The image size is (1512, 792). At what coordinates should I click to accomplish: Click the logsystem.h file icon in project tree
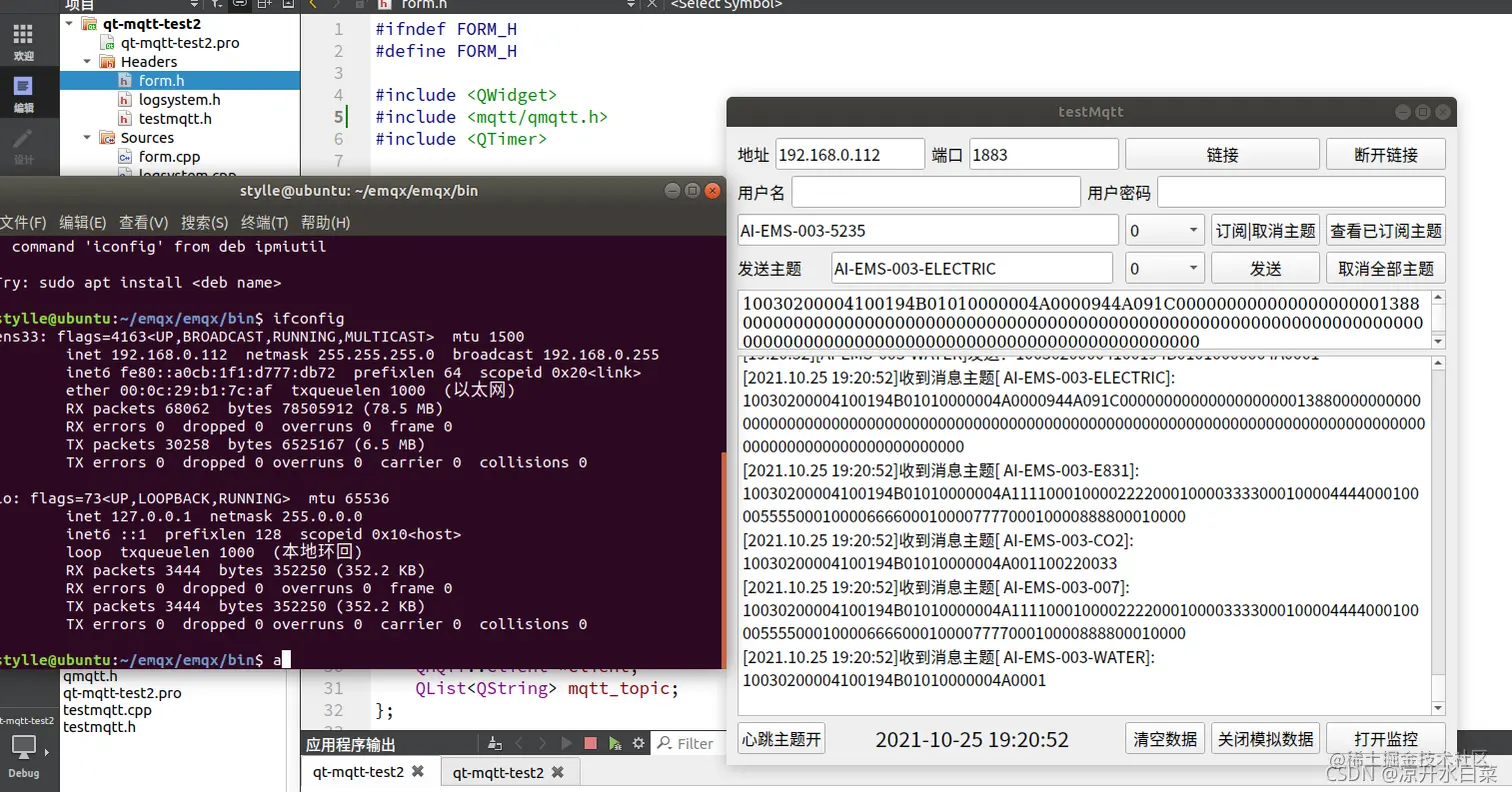click(x=125, y=100)
